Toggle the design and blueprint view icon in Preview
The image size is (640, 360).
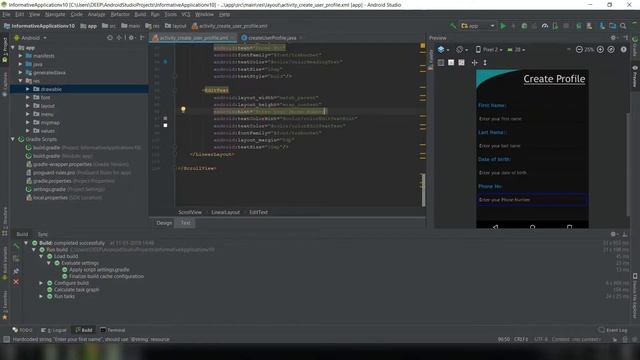coord(461,62)
